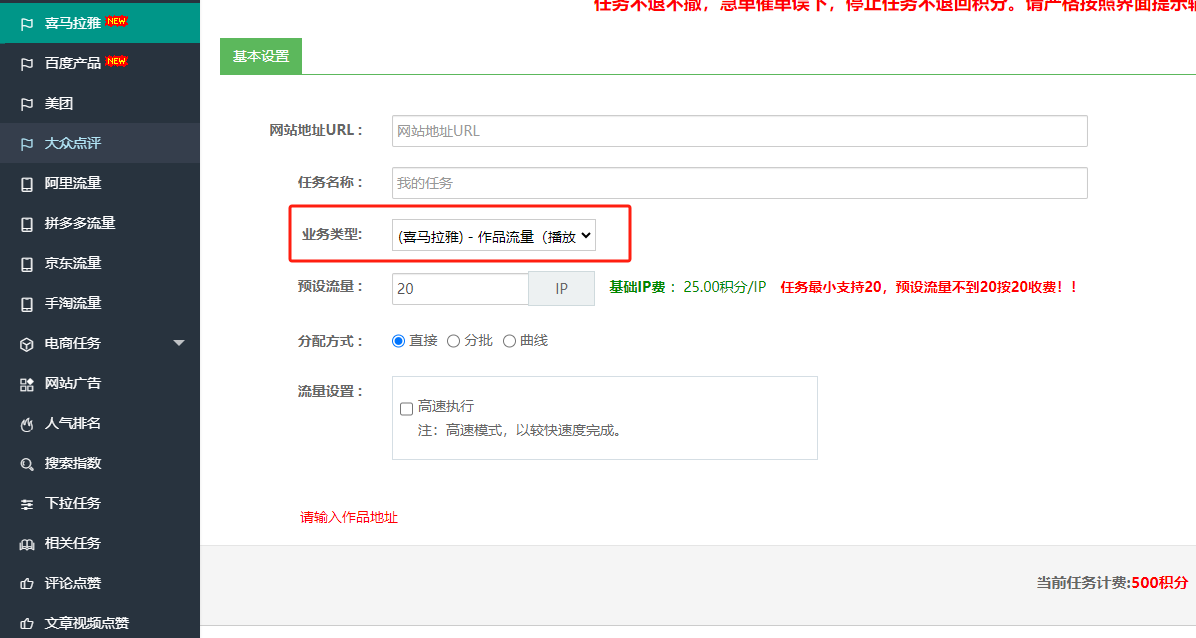Image resolution: width=1196 pixels, height=638 pixels.
Task: Open 评论点赞 in the sidebar
Action: (x=100, y=583)
